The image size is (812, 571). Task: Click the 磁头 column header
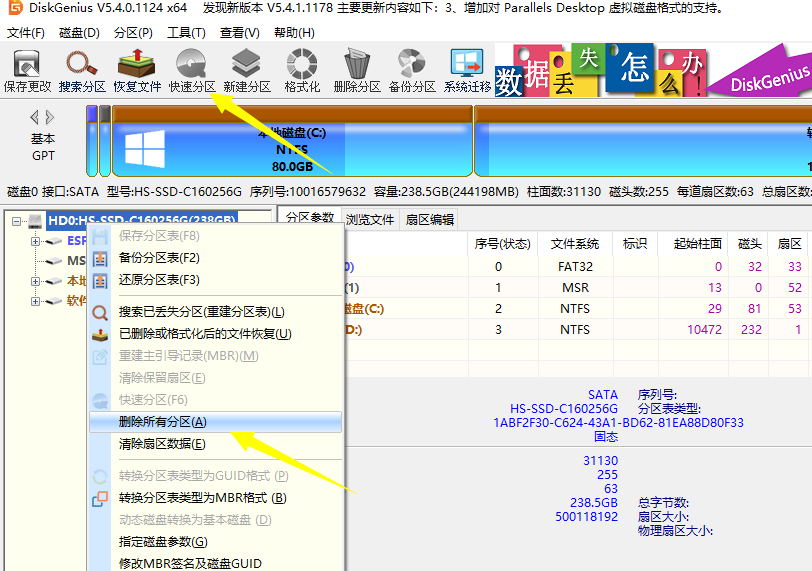(749, 244)
